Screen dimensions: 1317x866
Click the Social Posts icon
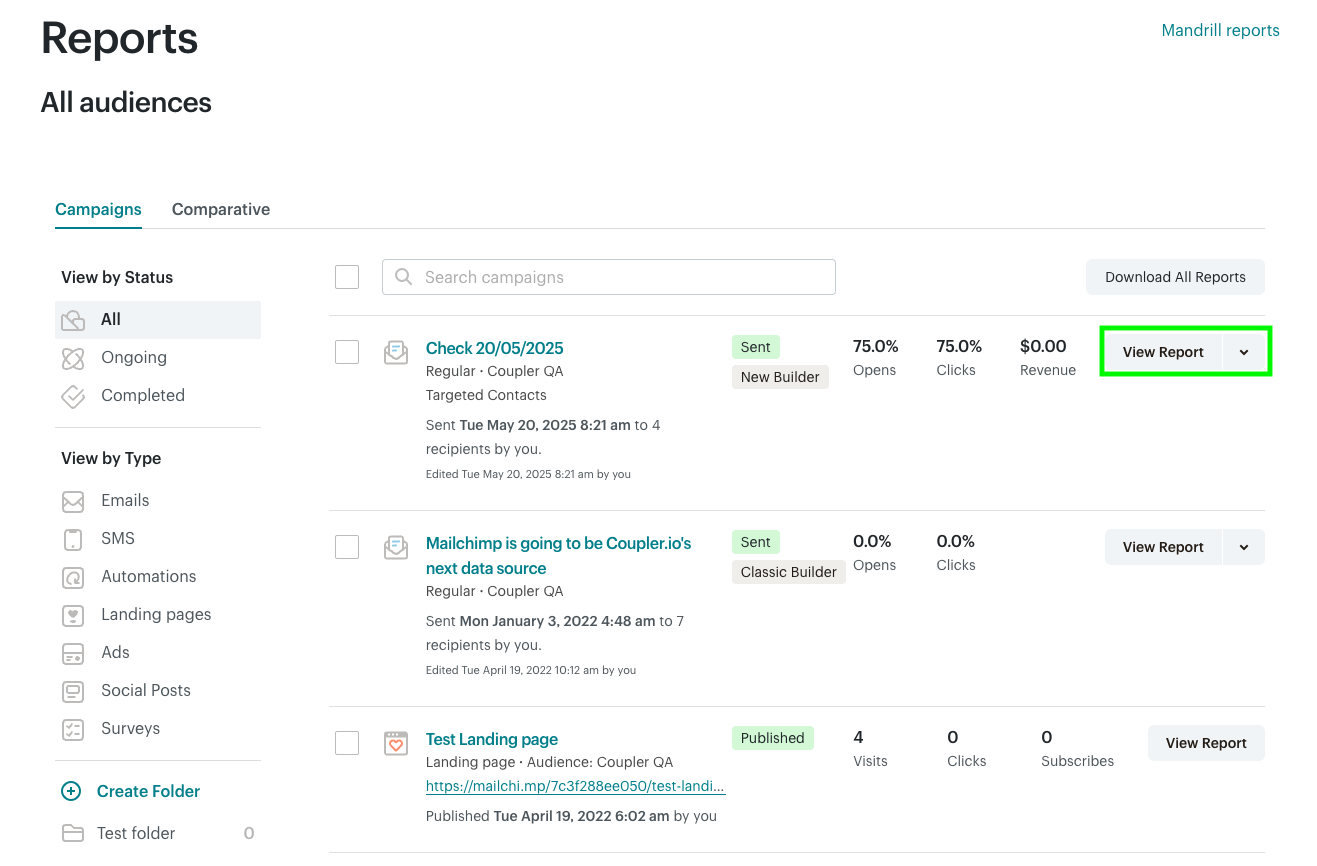coord(72,690)
